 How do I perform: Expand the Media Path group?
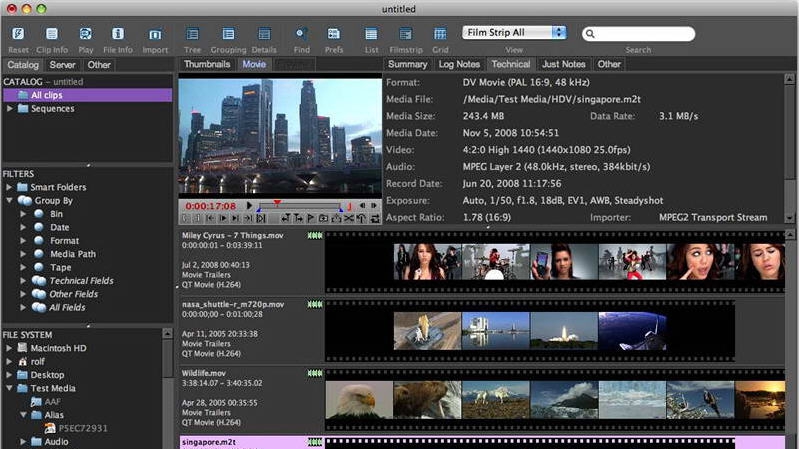pyautogui.click(x=23, y=254)
